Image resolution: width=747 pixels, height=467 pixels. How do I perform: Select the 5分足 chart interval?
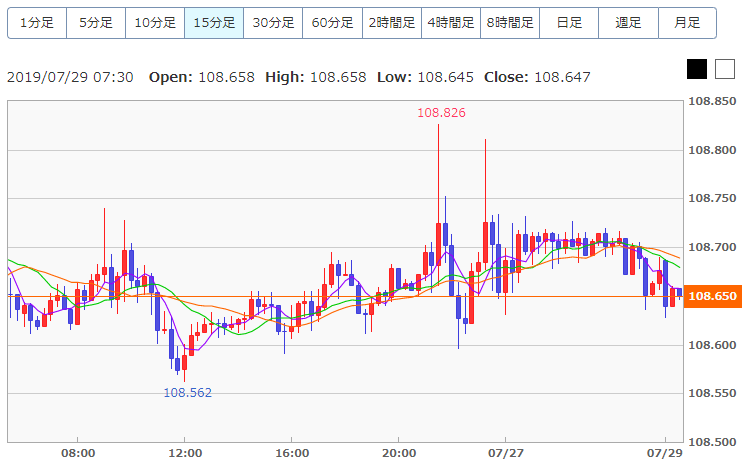(x=96, y=22)
